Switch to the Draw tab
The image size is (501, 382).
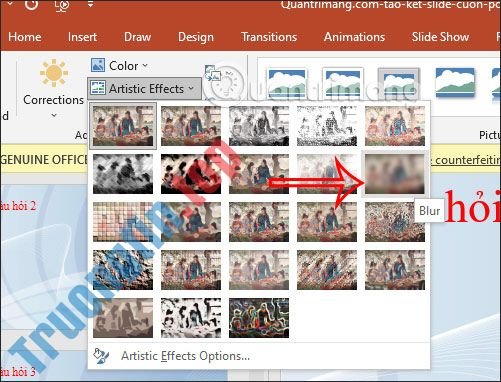tap(137, 37)
